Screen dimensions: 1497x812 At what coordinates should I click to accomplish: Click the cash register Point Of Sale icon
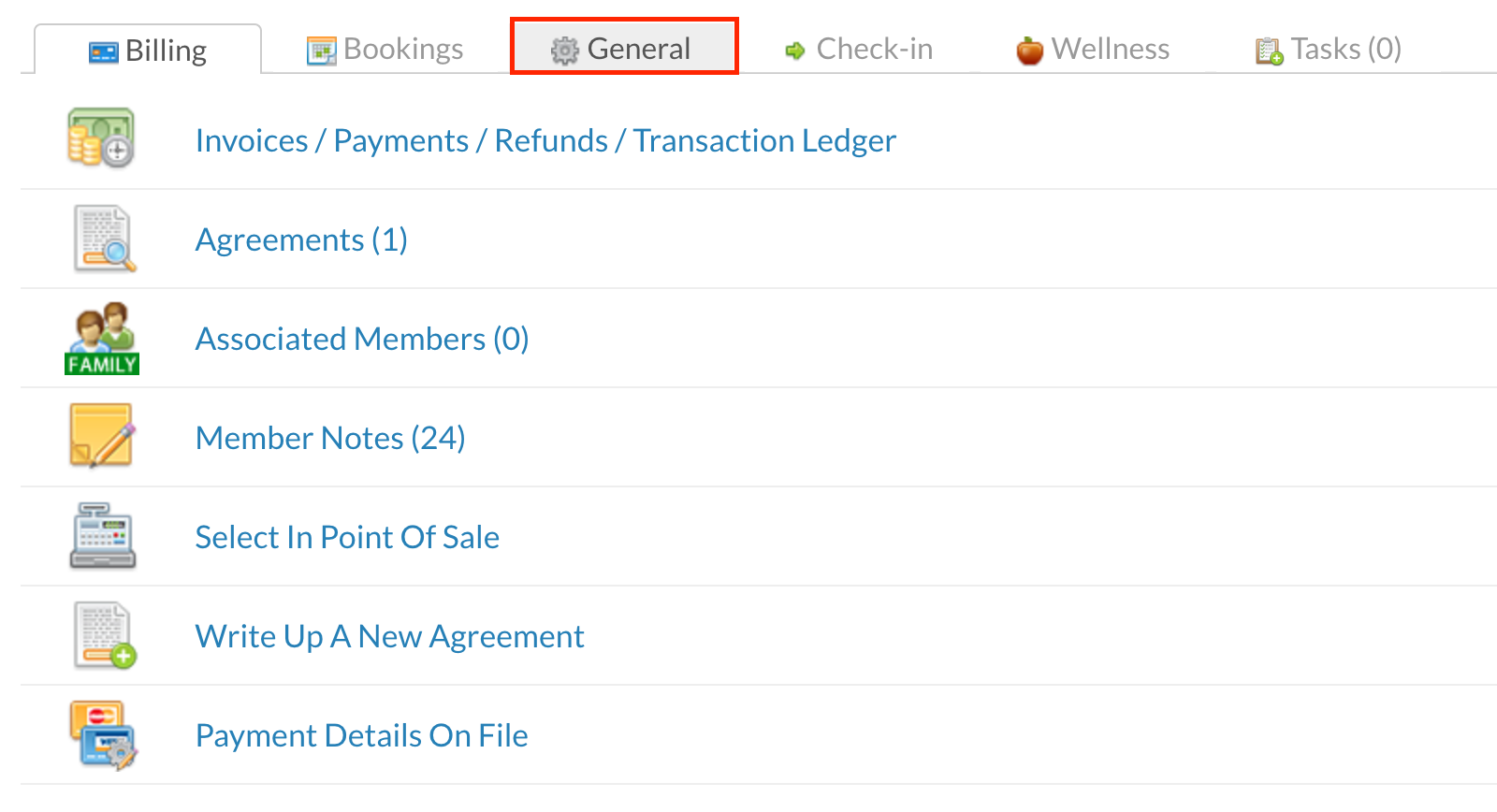point(102,536)
